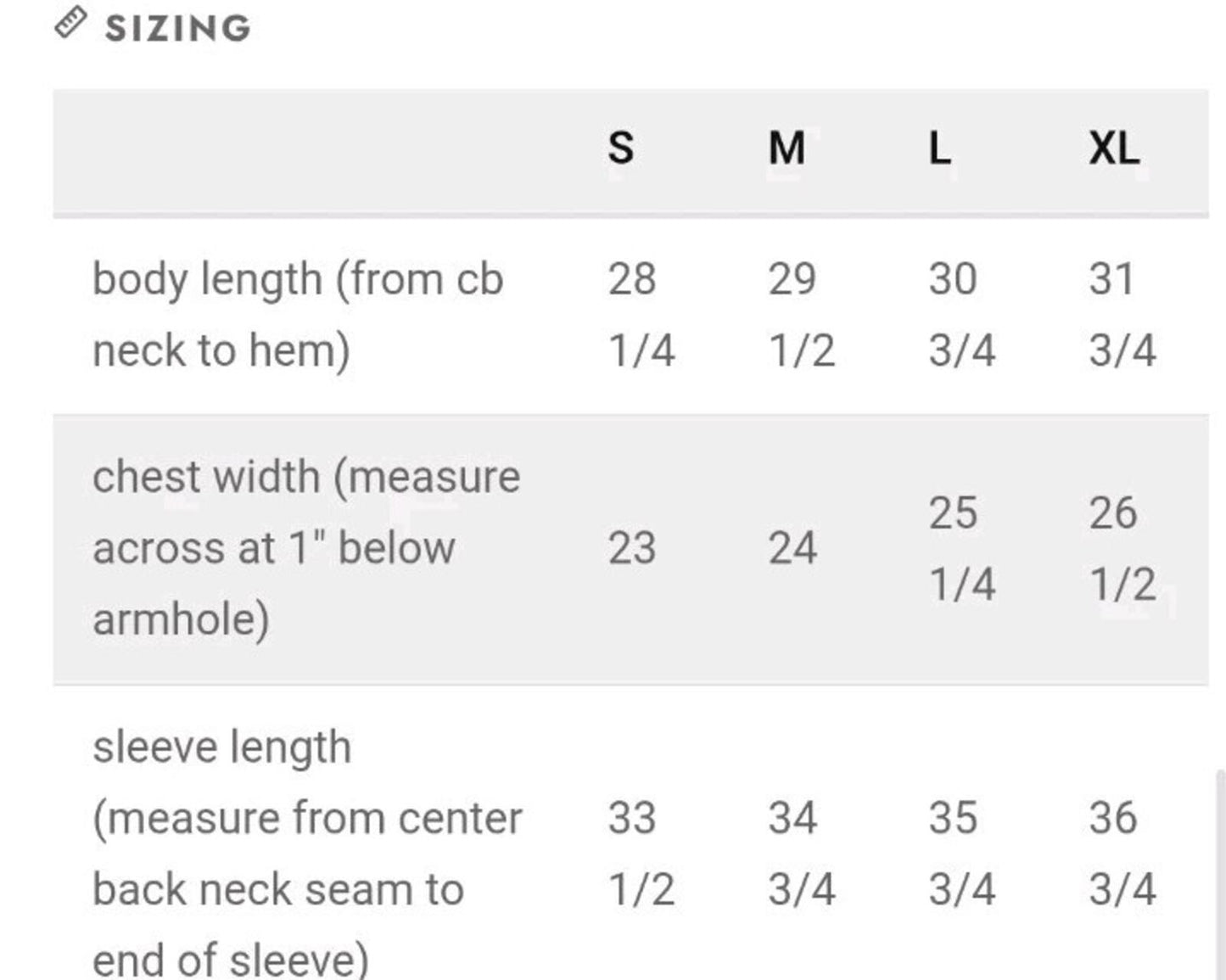Viewport: 1226px width, 980px height.
Task: Click the 28 1/4 body length value
Action: click(x=641, y=315)
